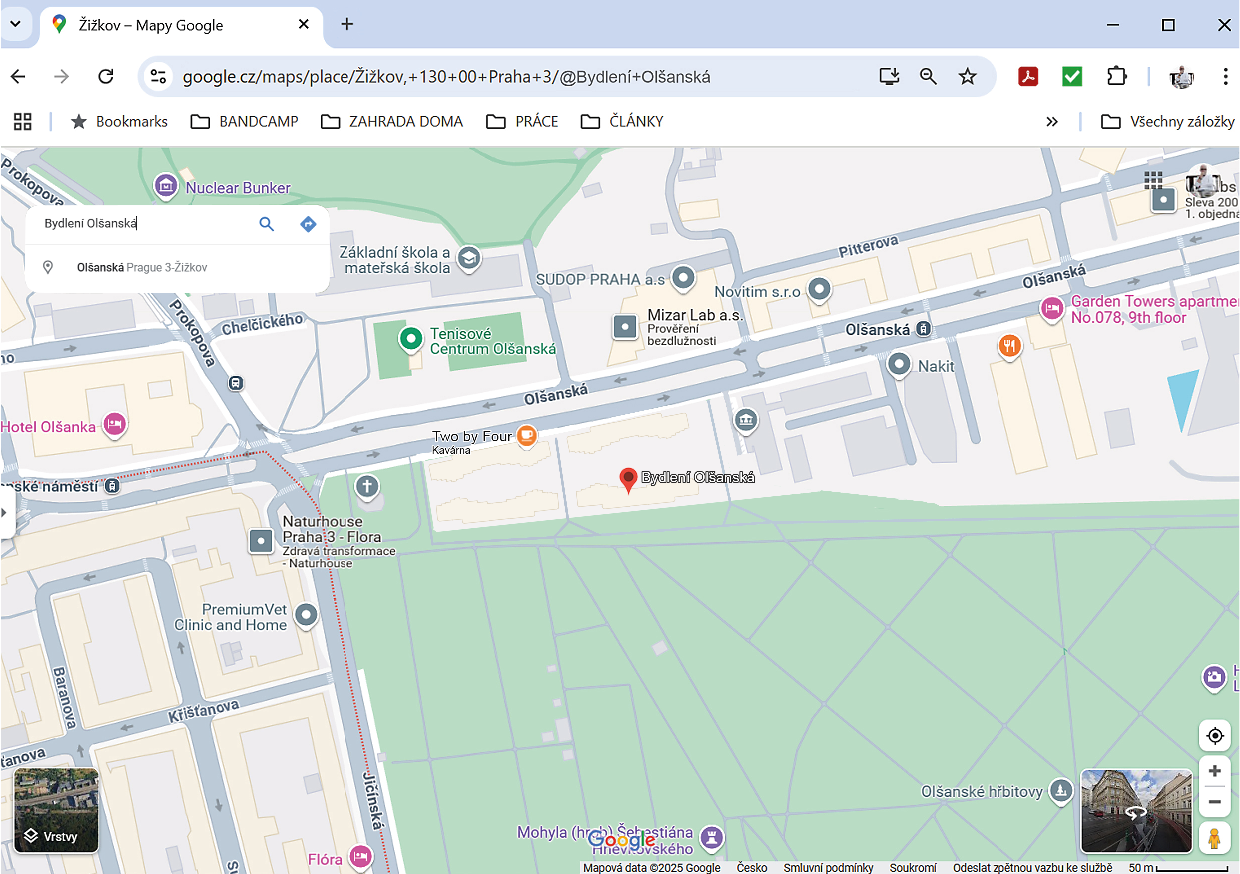Open the Soukromí footer link
Image resolution: width=1240 pixels, height=874 pixels.
click(x=913, y=867)
